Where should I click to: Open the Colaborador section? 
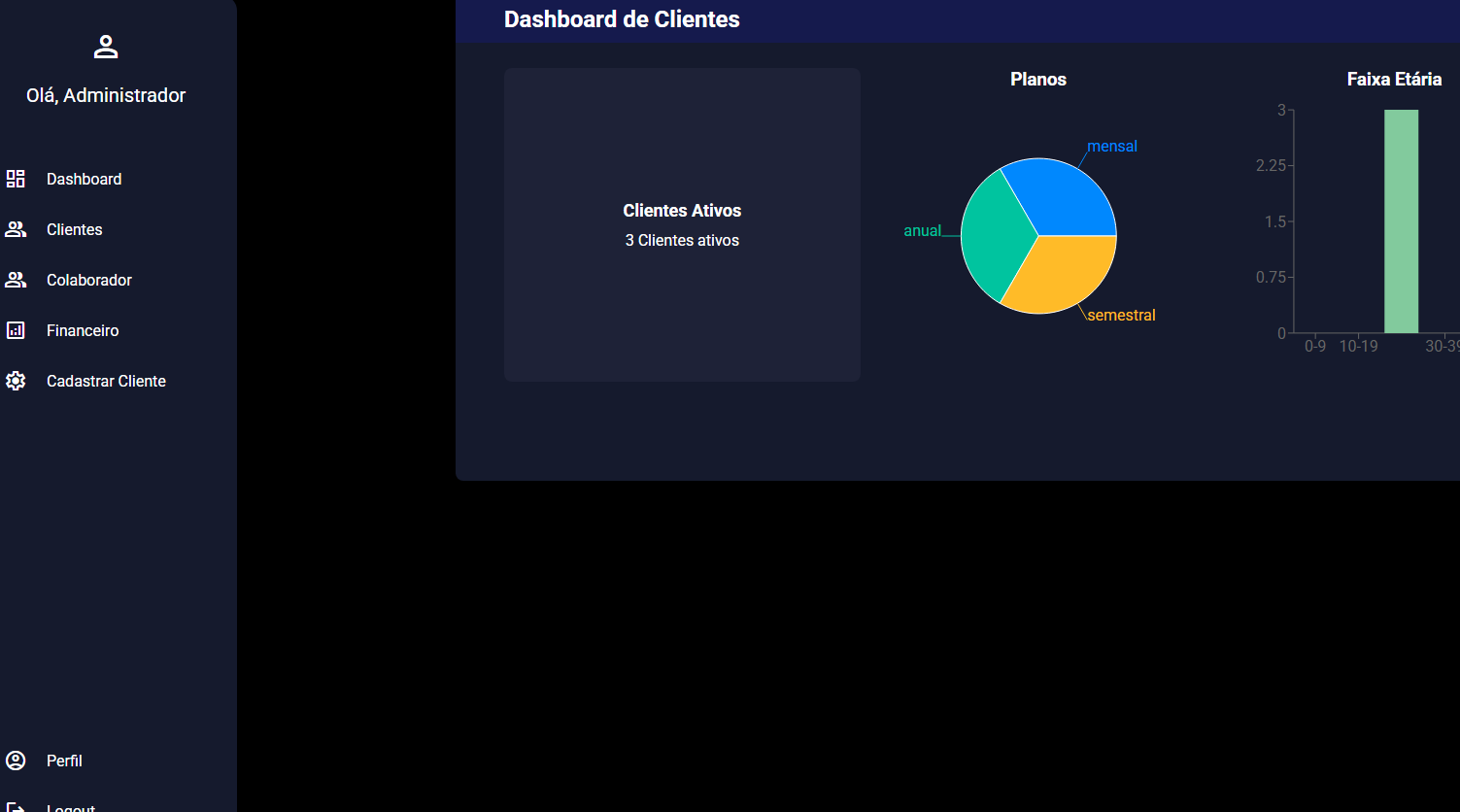[88, 280]
